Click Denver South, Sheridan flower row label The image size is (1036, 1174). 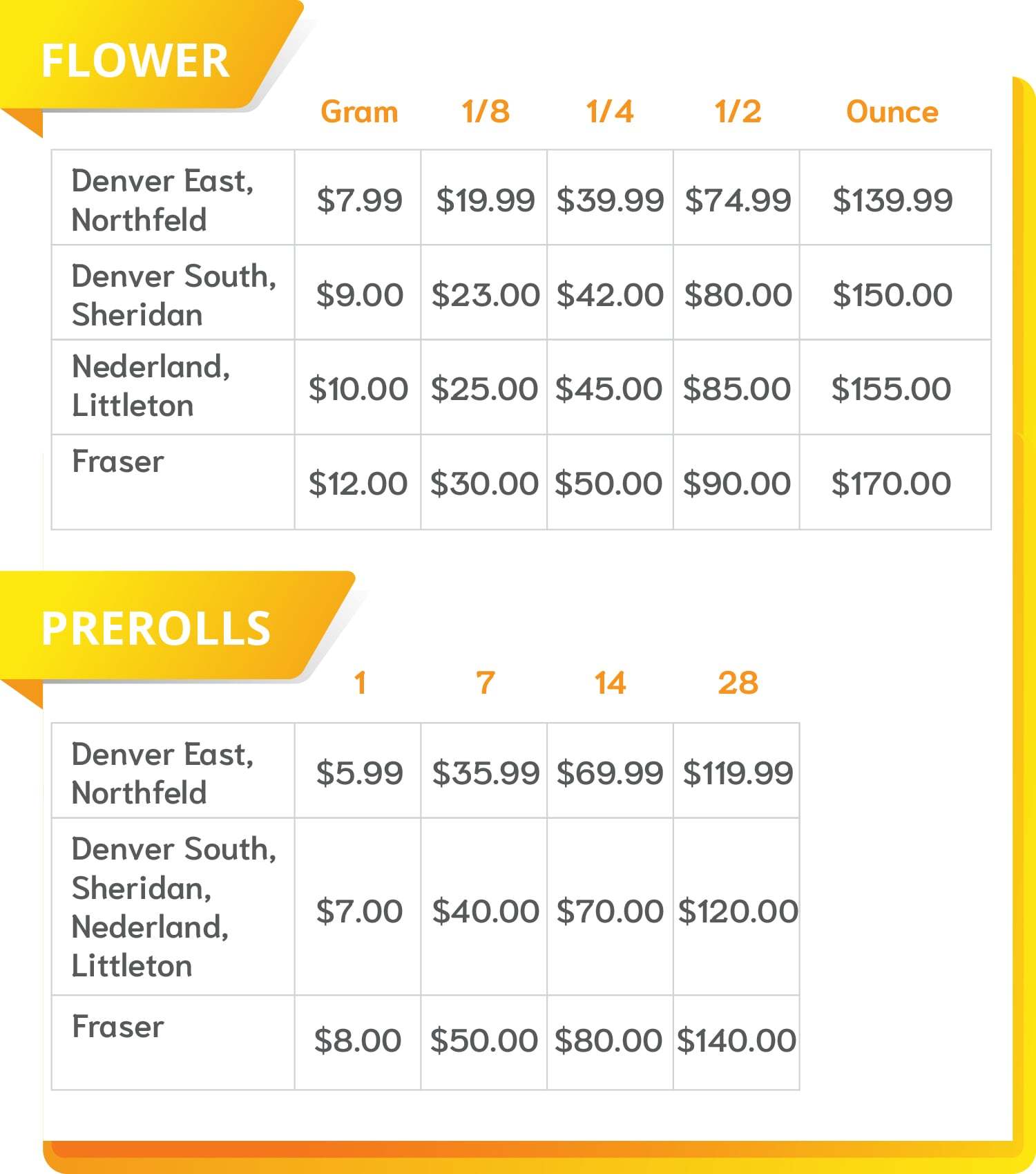pyautogui.click(x=174, y=295)
